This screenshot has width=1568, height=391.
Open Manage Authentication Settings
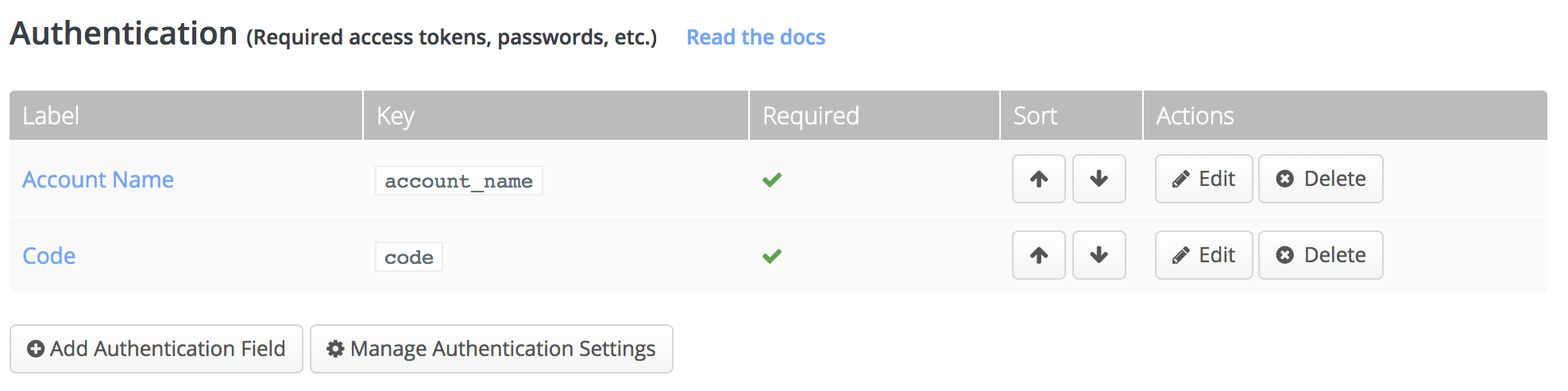point(492,349)
